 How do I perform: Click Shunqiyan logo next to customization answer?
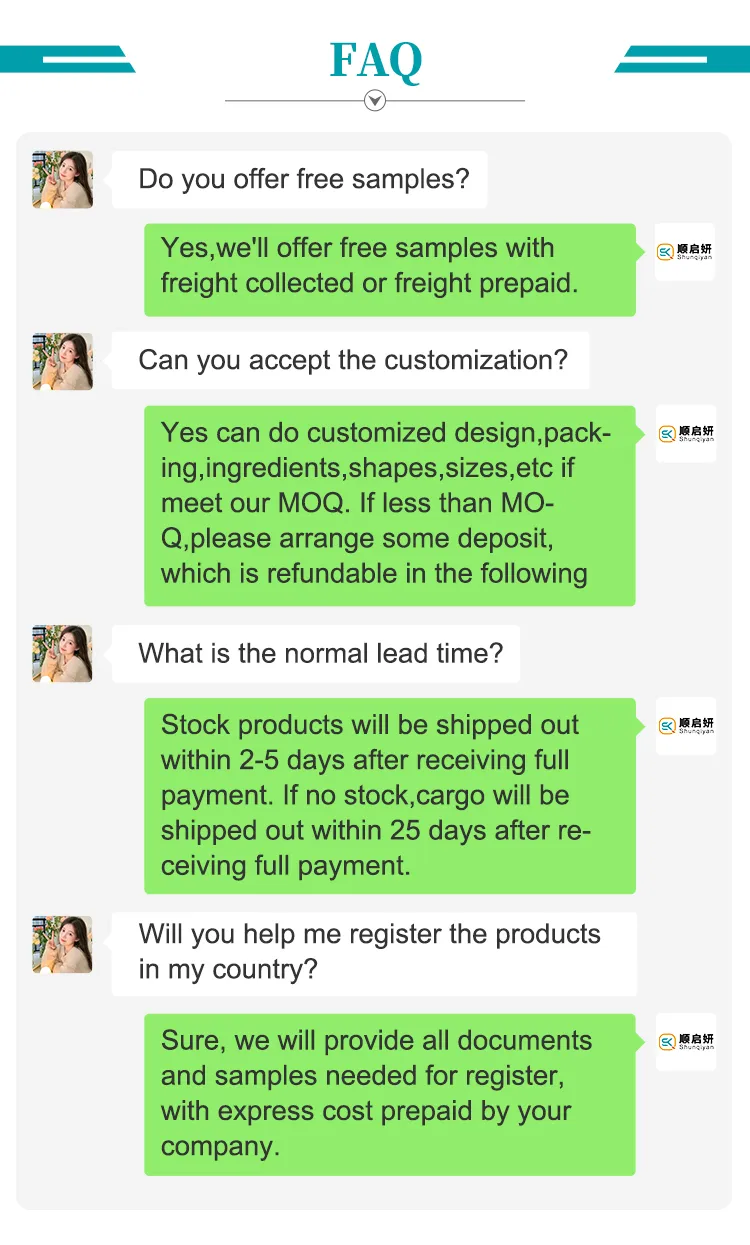[685, 434]
